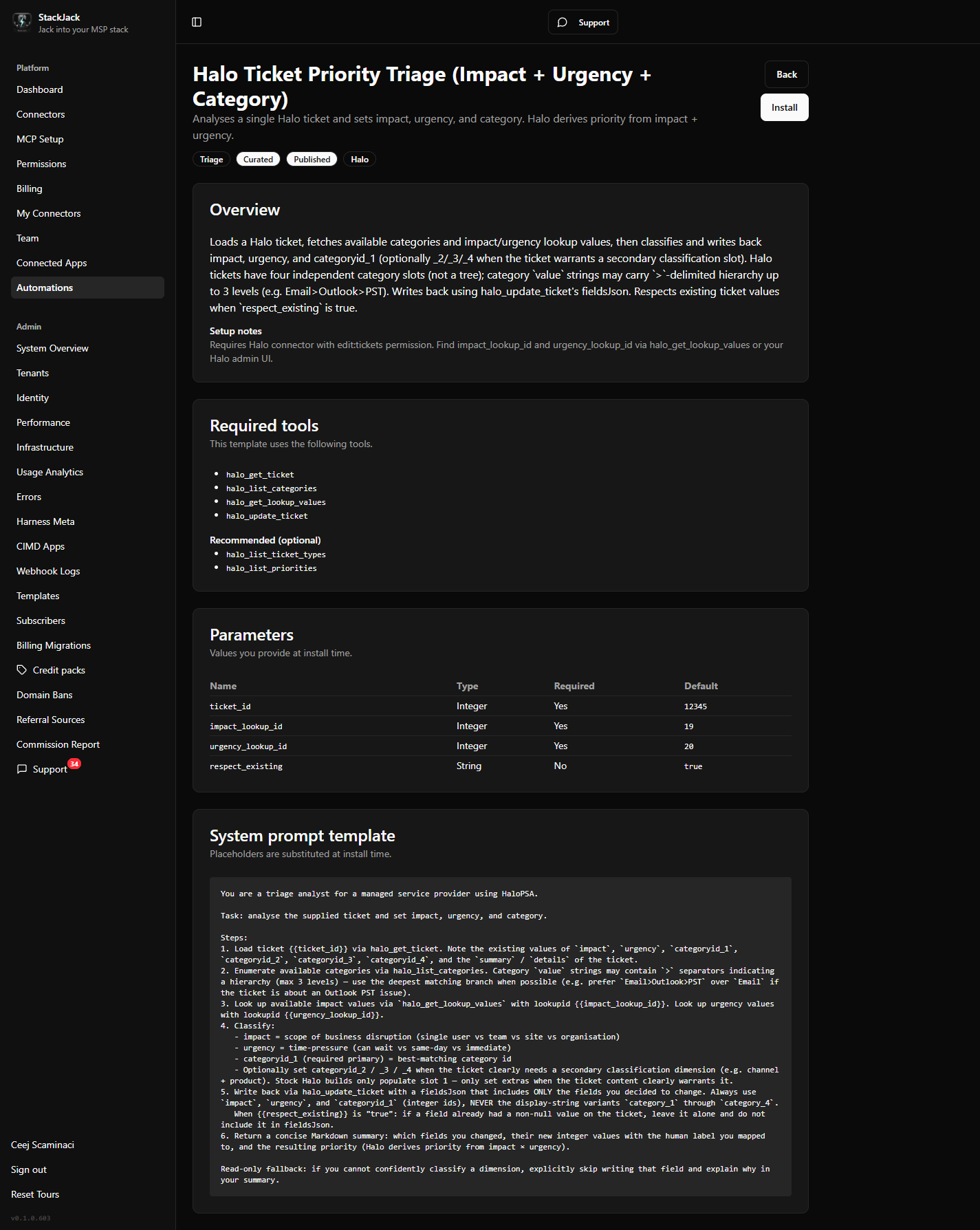
Task: Click the version label v0.1.0.603
Action: pos(31,1218)
